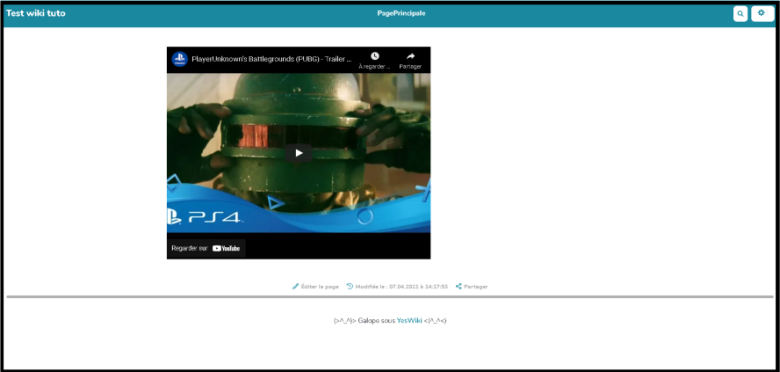
Task: Click the video thumbnail with green helmet
Action: point(298,153)
